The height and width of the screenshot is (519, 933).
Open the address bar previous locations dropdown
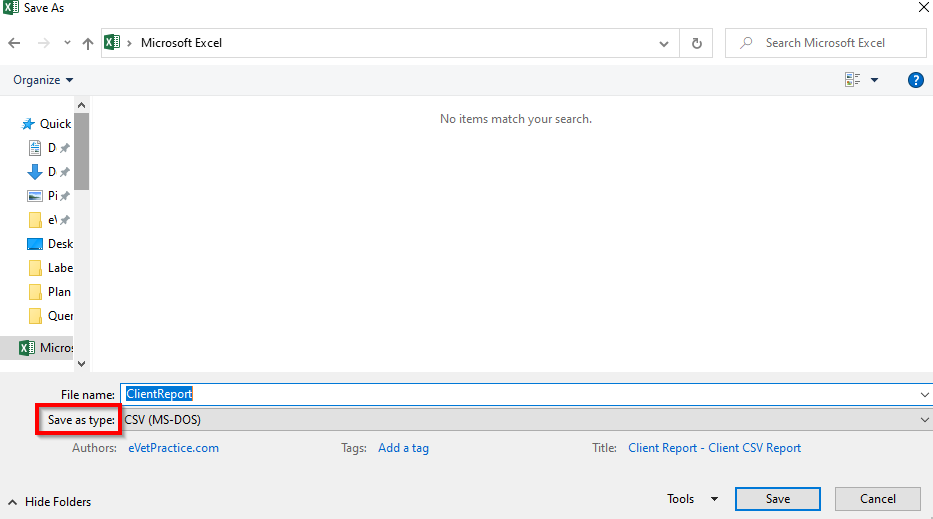click(663, 43)
